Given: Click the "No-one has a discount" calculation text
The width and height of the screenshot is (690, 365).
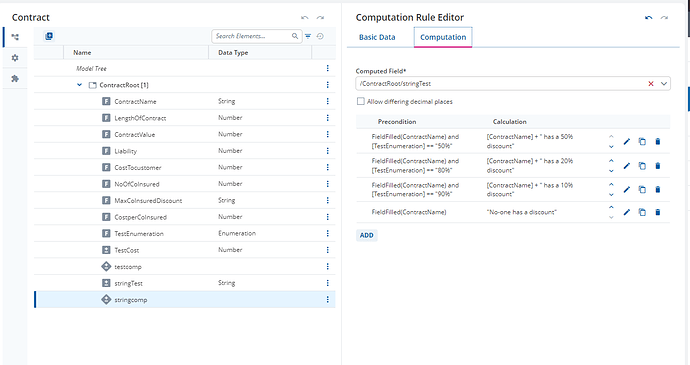Looking at the screenshot, I should 521,212.
